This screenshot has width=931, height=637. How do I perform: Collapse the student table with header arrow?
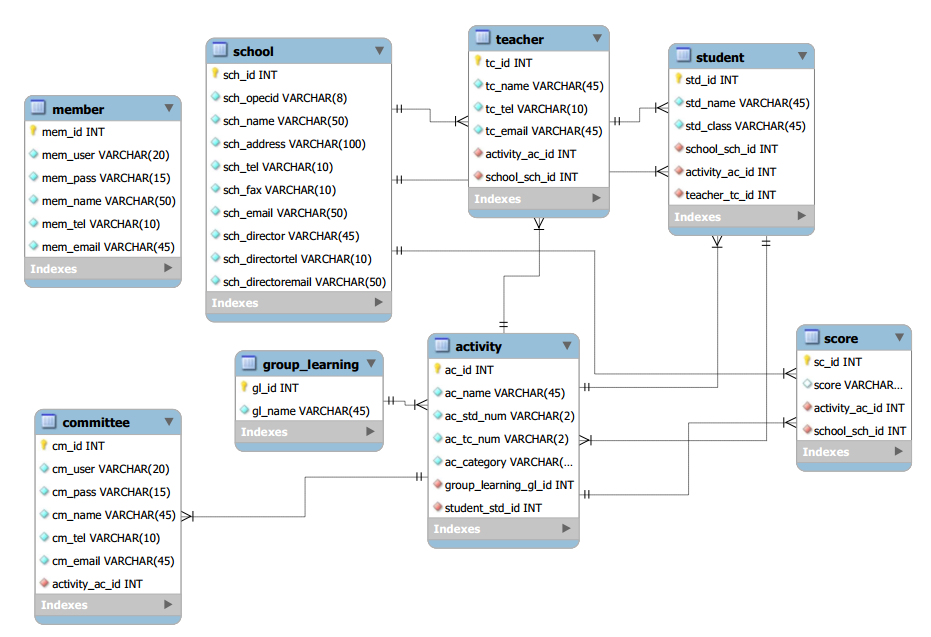click(803, 56)
